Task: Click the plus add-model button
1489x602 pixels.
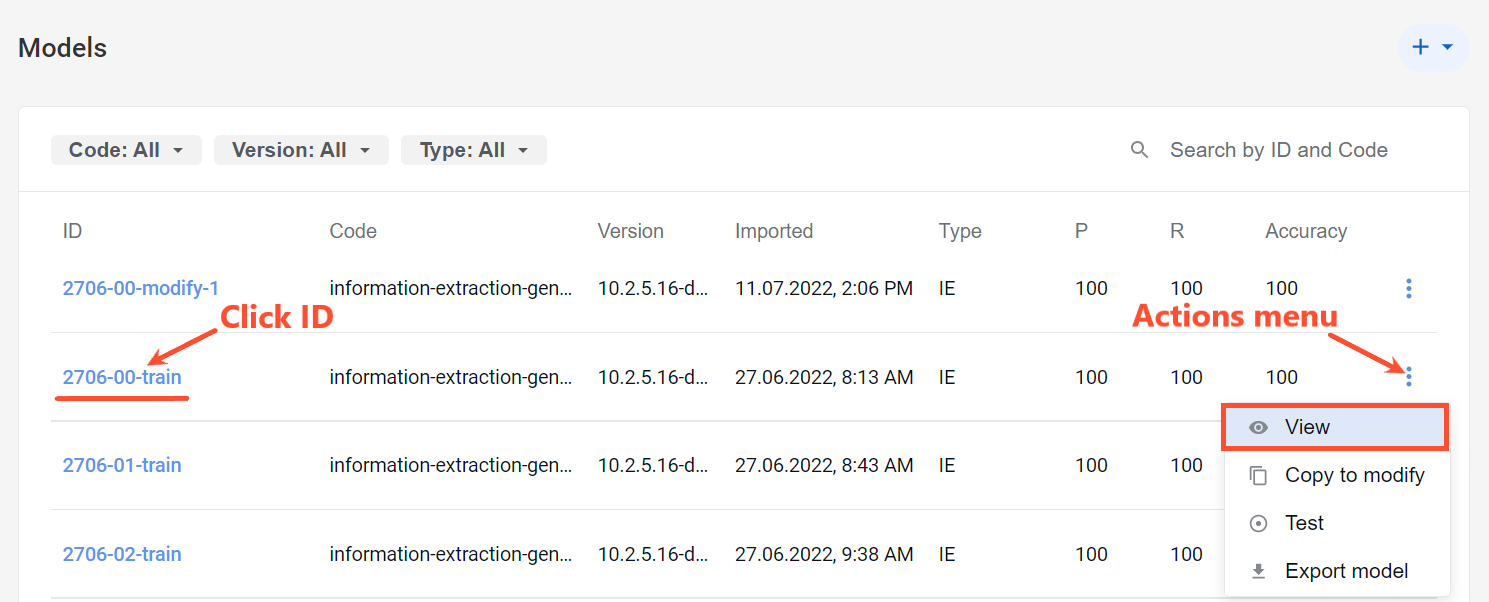Action: 1432,47
